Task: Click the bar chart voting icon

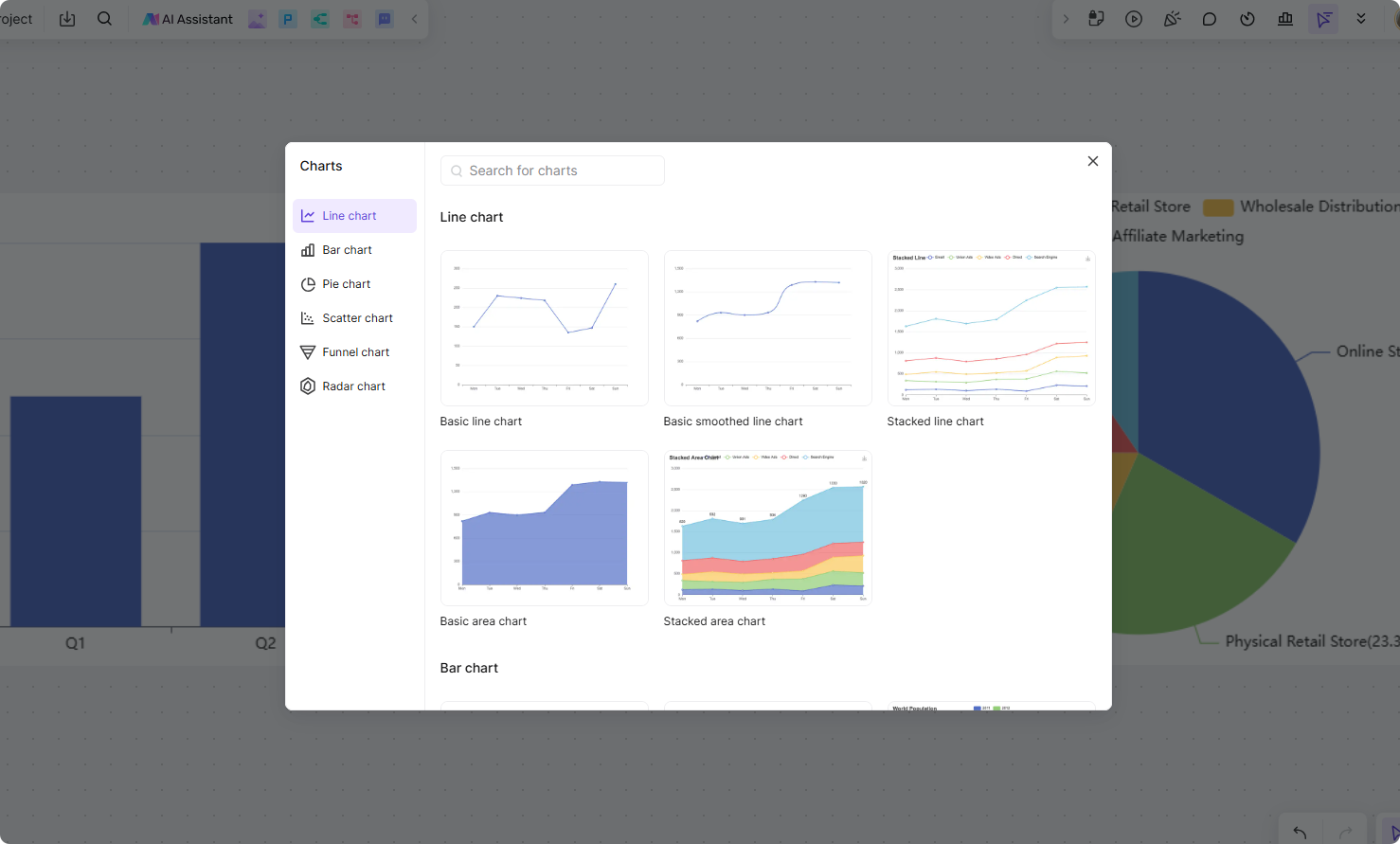Action: click(1285, 19)
